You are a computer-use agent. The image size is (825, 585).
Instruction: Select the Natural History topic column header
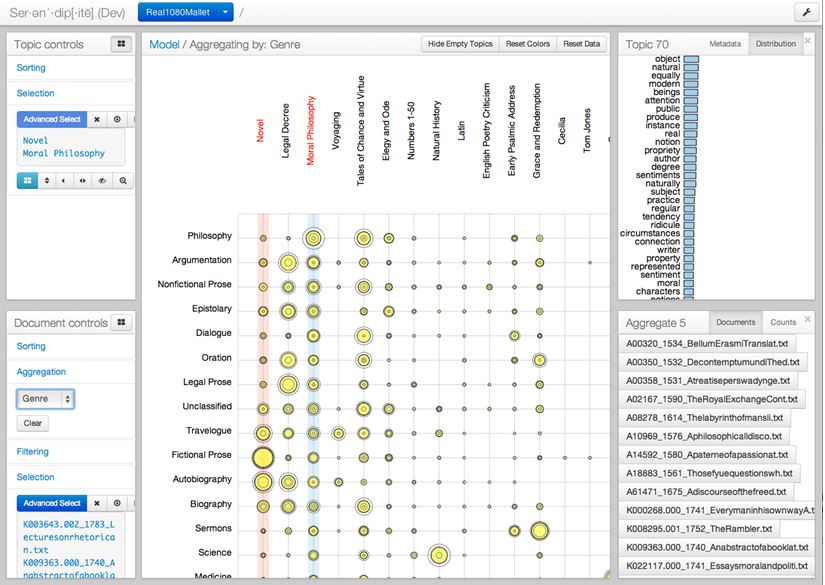436,130
